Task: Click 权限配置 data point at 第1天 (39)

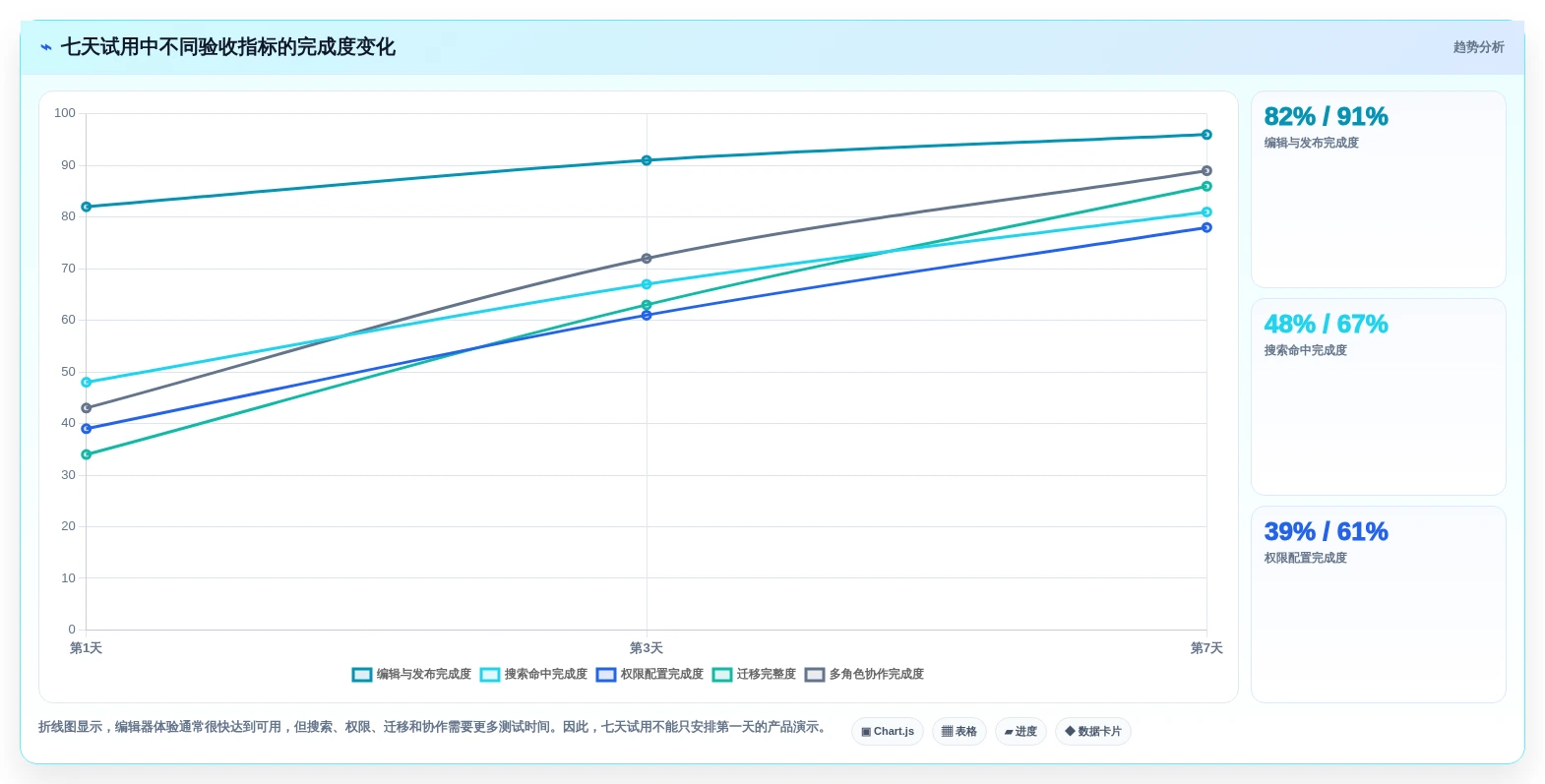Action: click(87, 429)
